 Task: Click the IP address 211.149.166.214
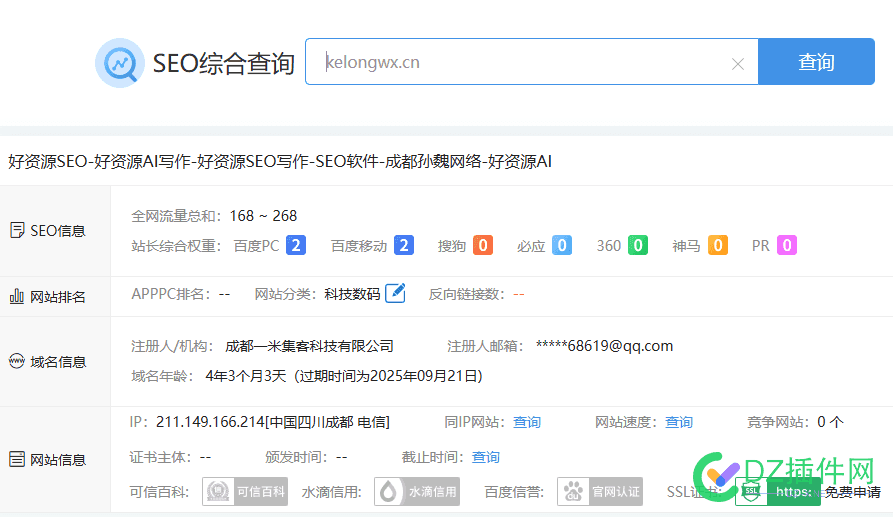[x=210, y=422]
